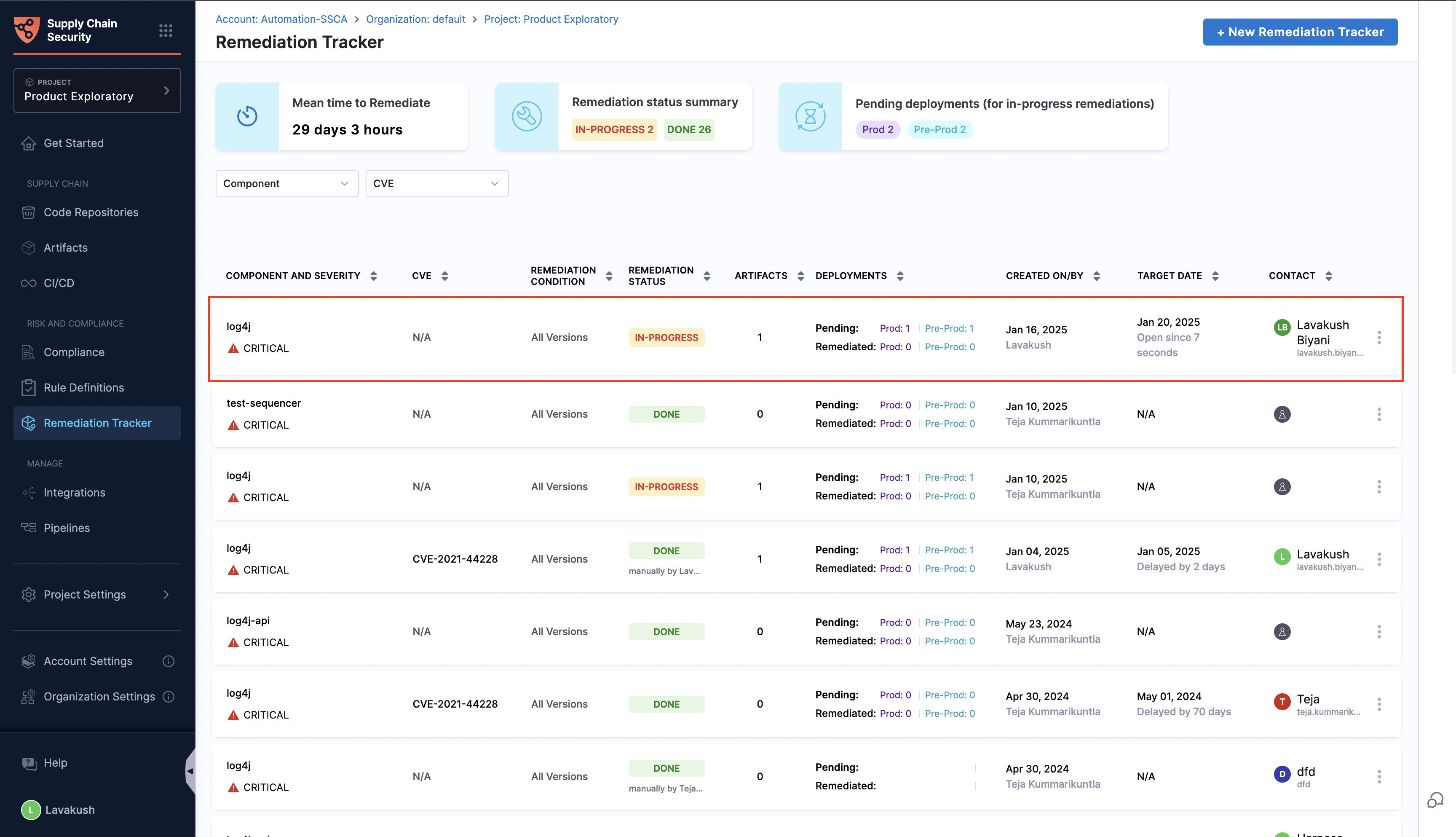
Task: Go to Compliance in sidebar
Action: coord(74,352)
